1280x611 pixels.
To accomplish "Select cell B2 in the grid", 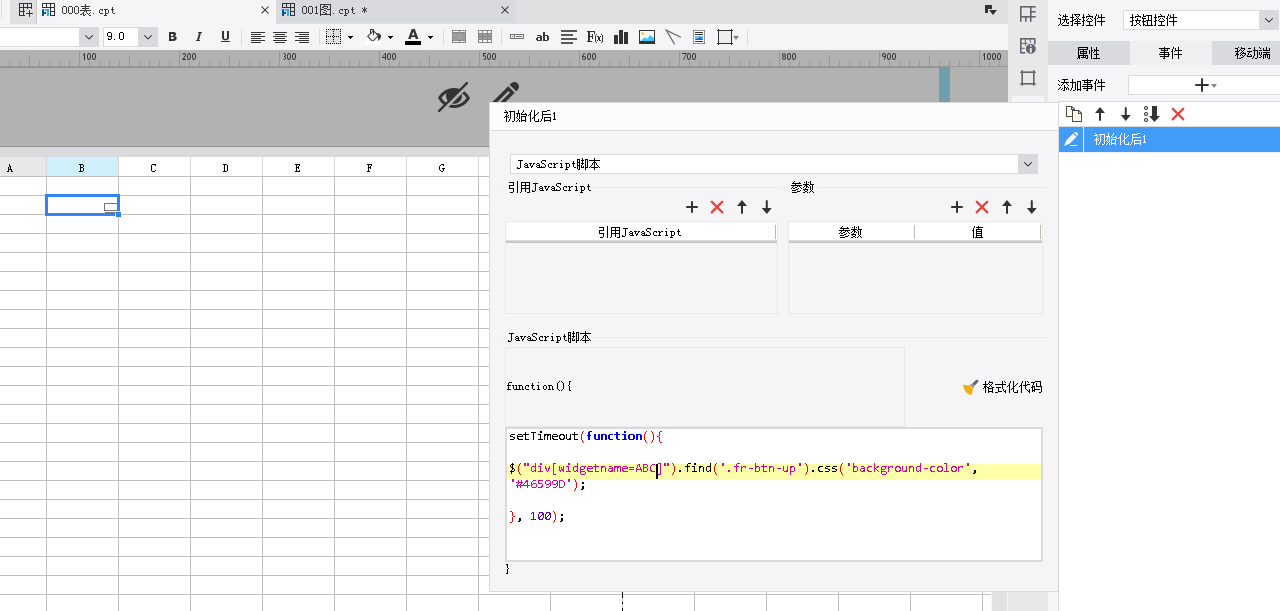I will point(82,204).
